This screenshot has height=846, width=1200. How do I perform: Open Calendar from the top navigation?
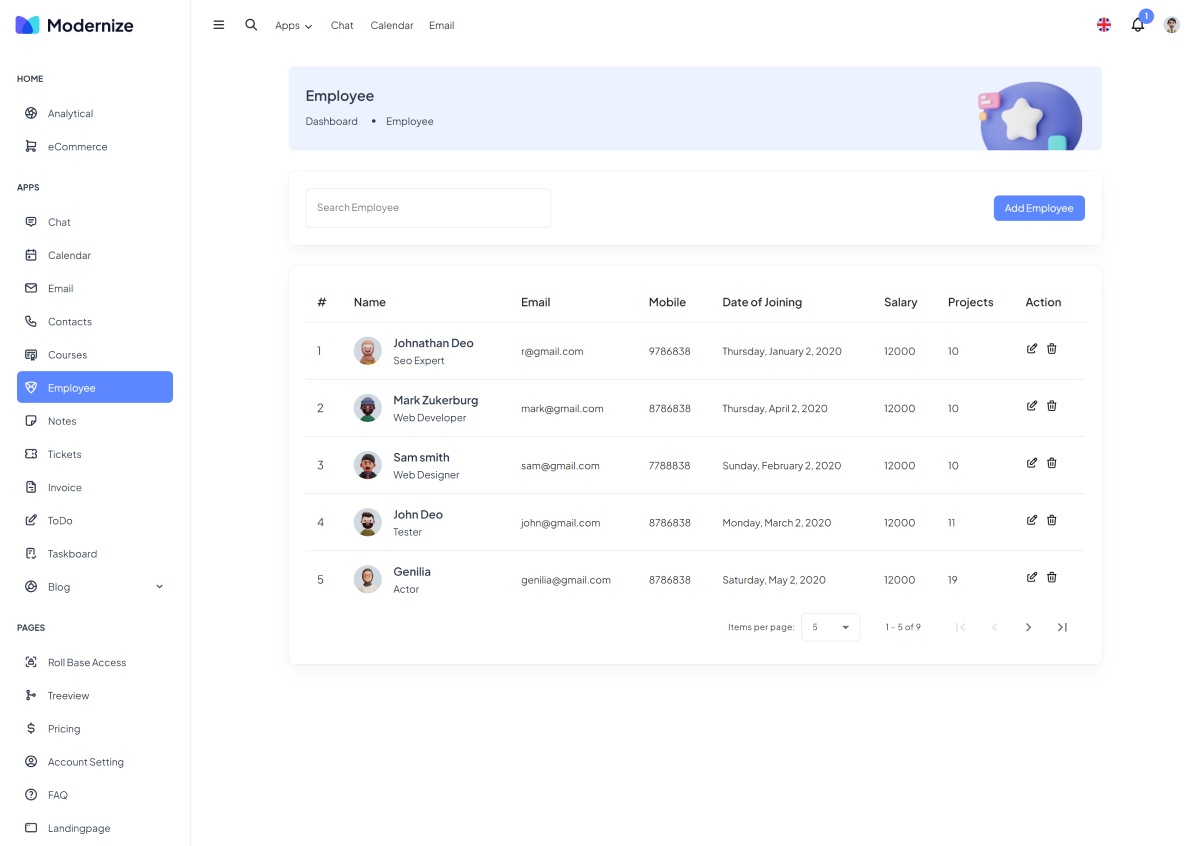(x=391, y=26)
